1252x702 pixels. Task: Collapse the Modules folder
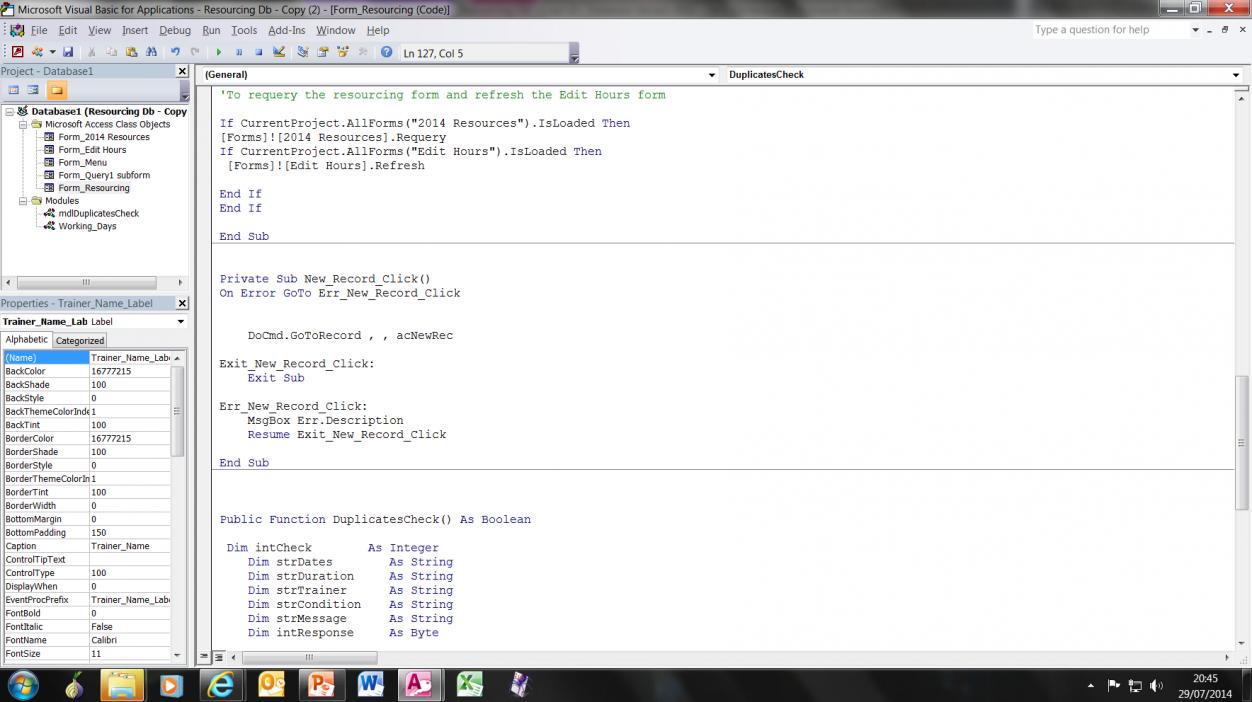point(23,200)
